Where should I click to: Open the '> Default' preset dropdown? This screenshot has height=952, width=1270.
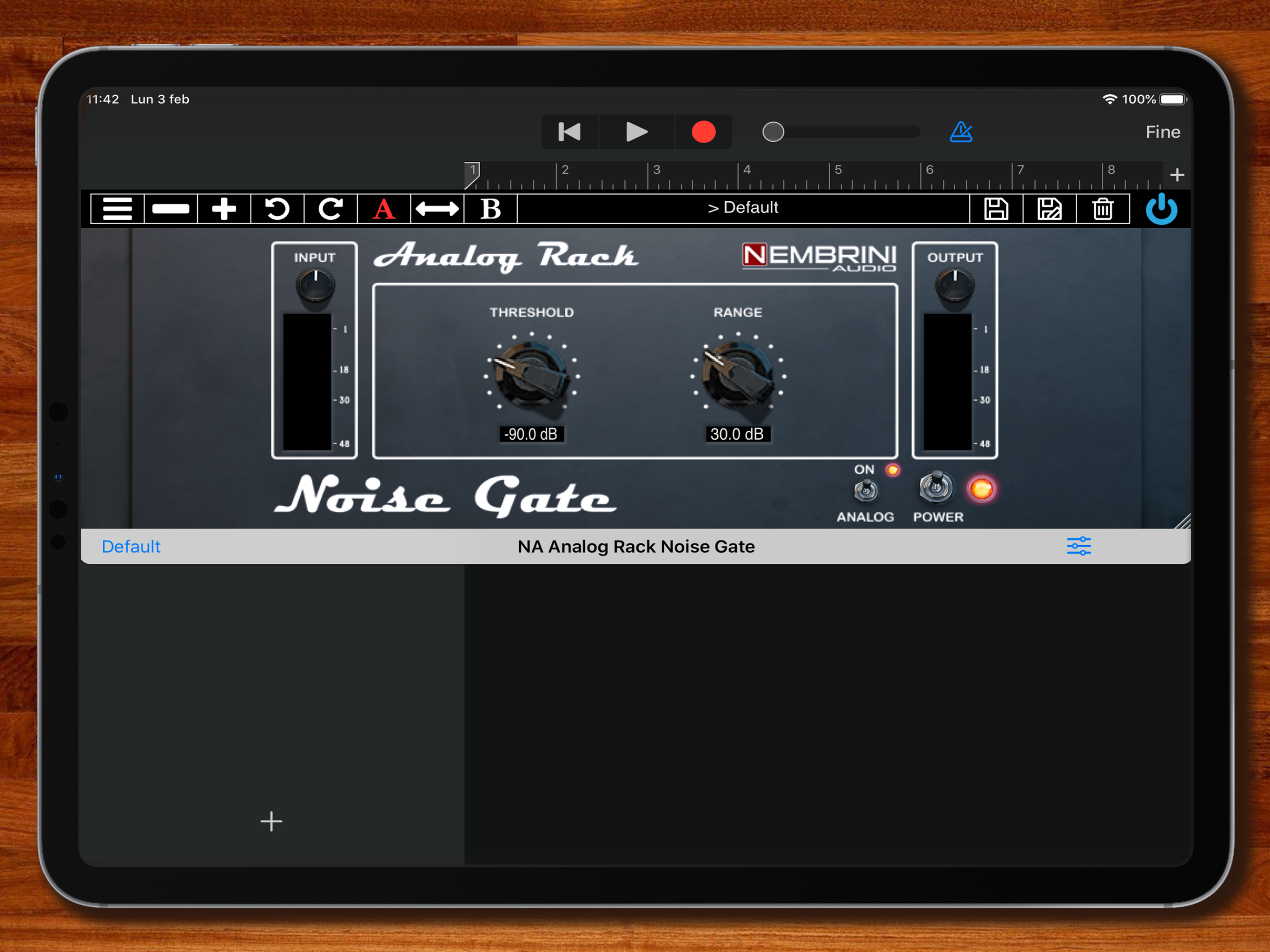point(743,208)
